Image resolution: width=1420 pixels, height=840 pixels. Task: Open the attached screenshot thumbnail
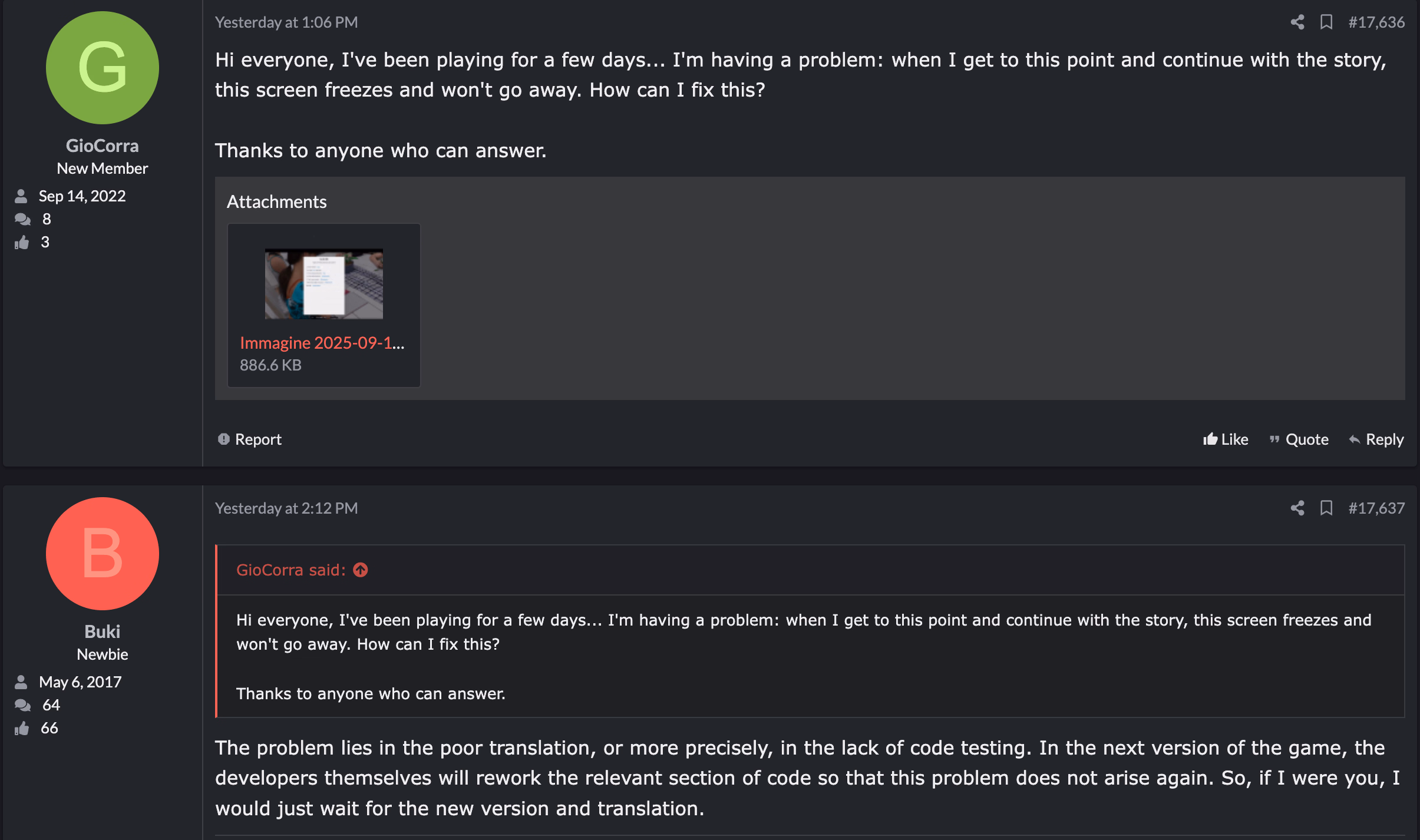point(323,284)
